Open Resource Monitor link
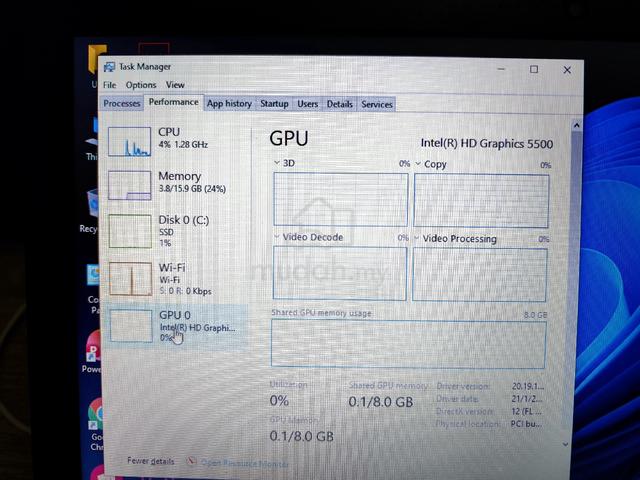Image resolution: width=640 pixels, height=480 pixels. pos(244,463)
